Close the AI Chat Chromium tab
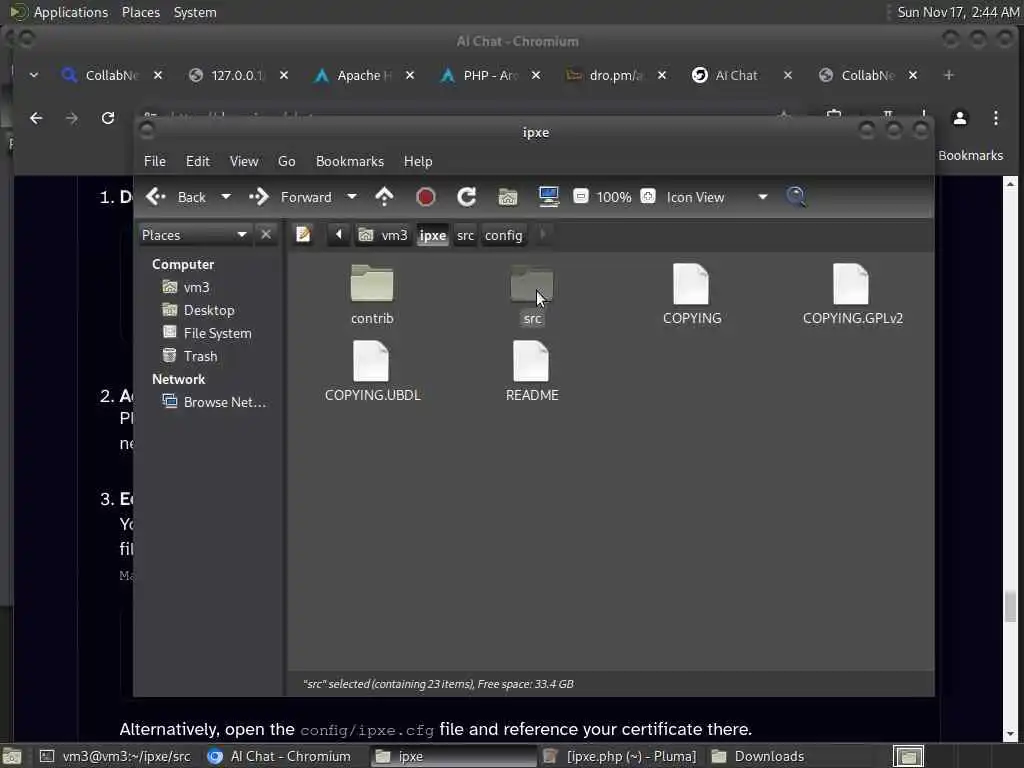This screenshot has height=768, width=1024. tap(788, 75)
